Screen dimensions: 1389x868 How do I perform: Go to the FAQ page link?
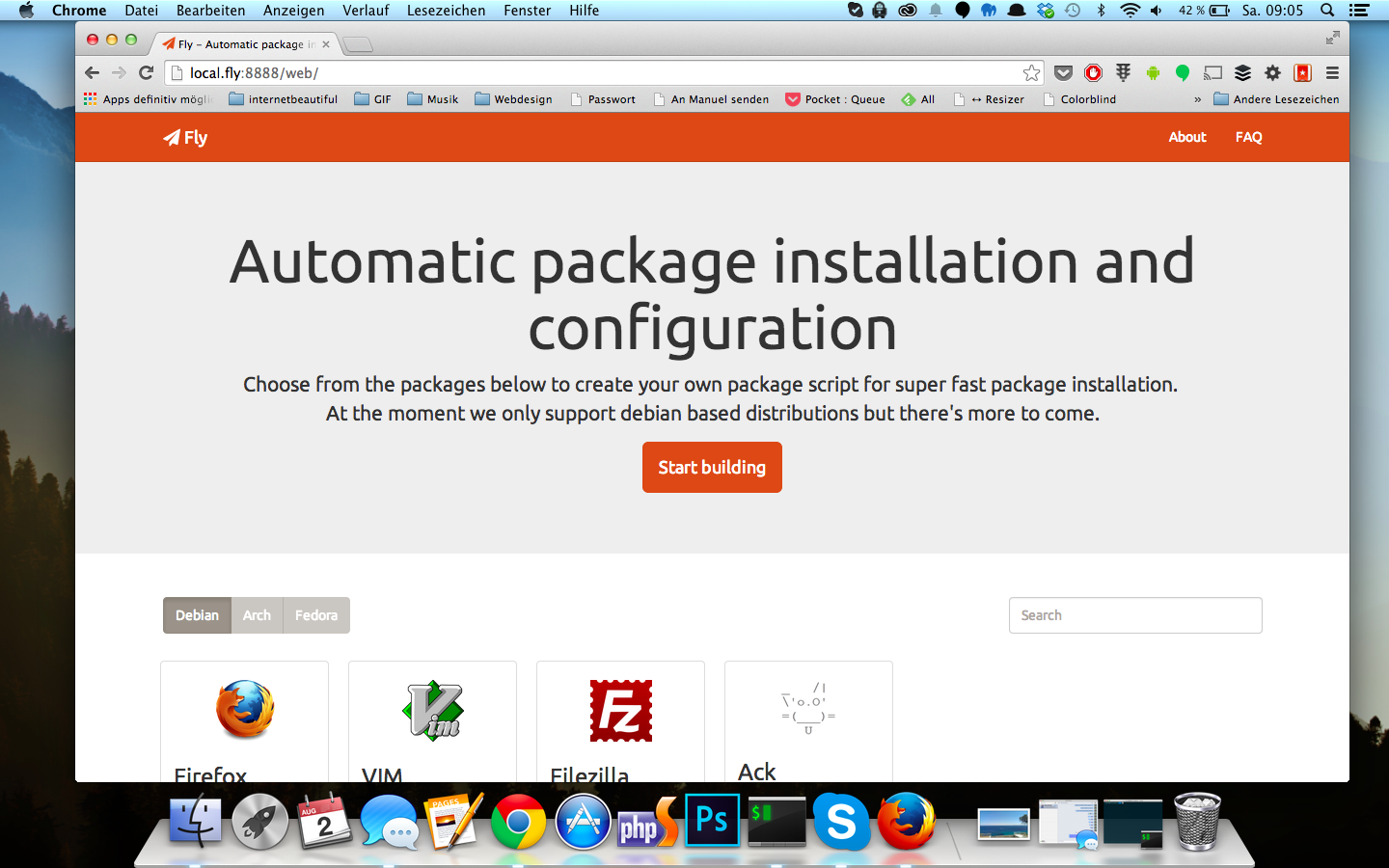point(1248,137)
